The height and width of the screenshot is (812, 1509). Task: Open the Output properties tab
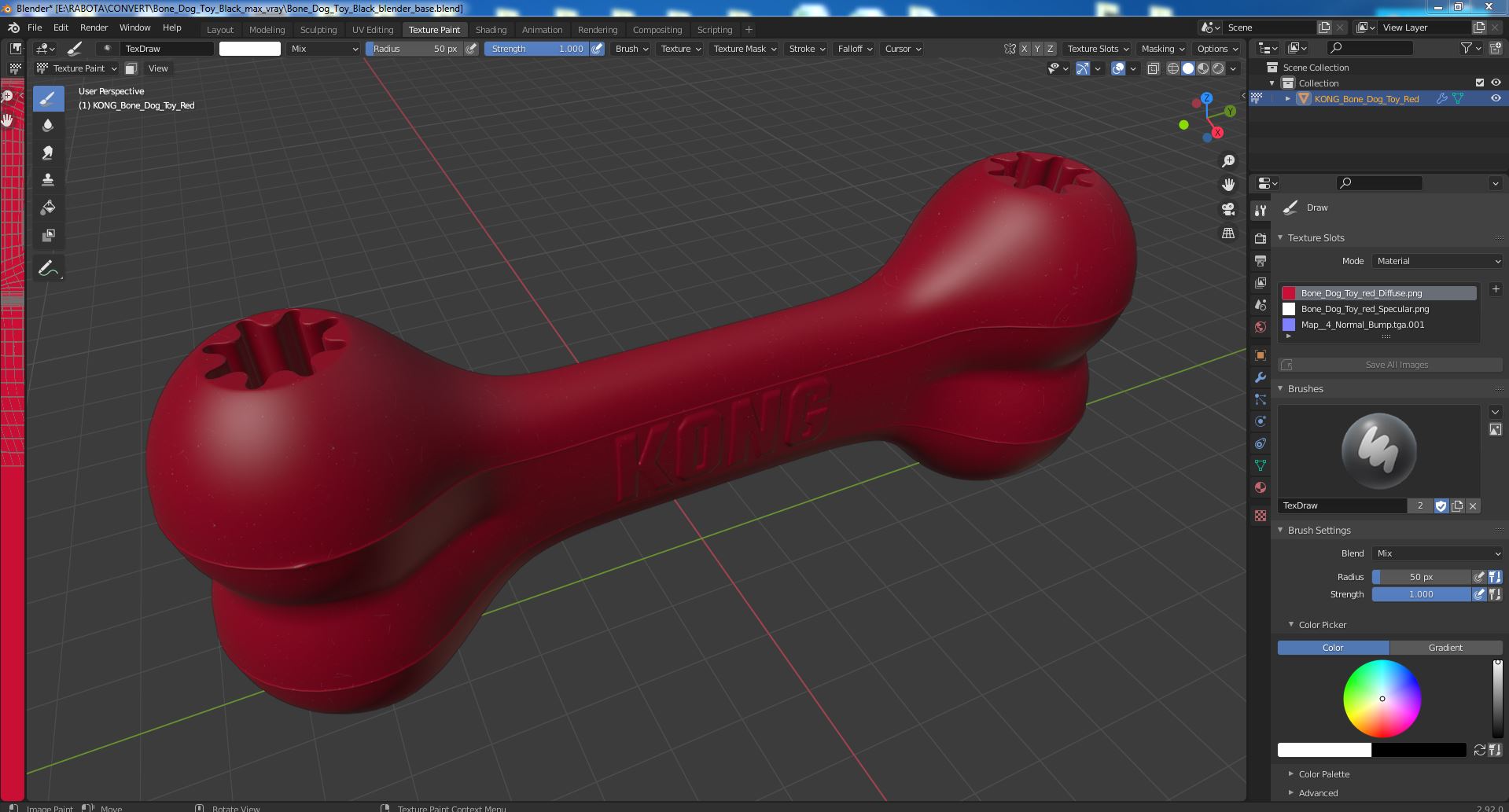[1261, 260]
